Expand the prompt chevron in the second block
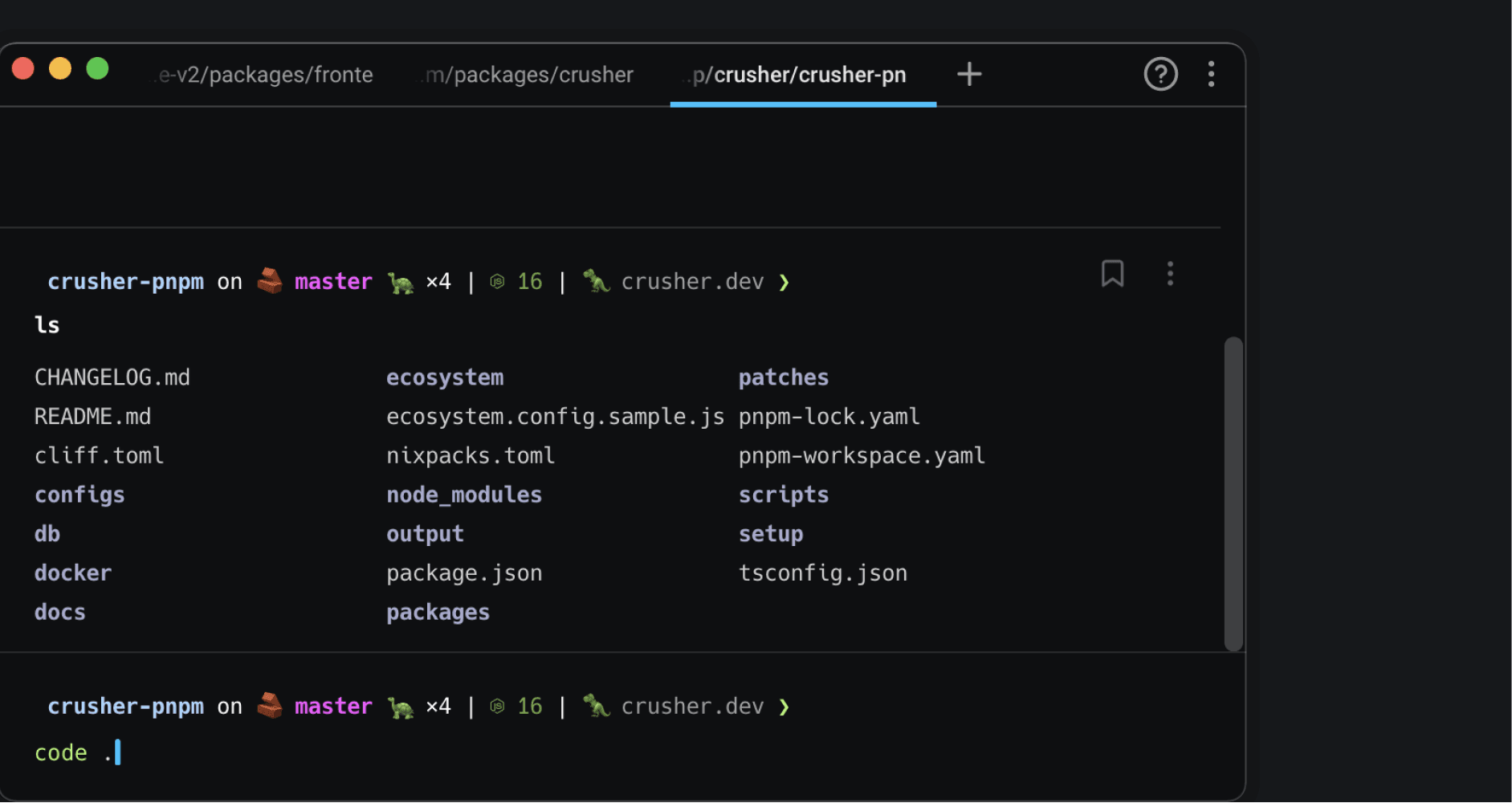This screenshot has width=1512, height=803. pos(784,707)
